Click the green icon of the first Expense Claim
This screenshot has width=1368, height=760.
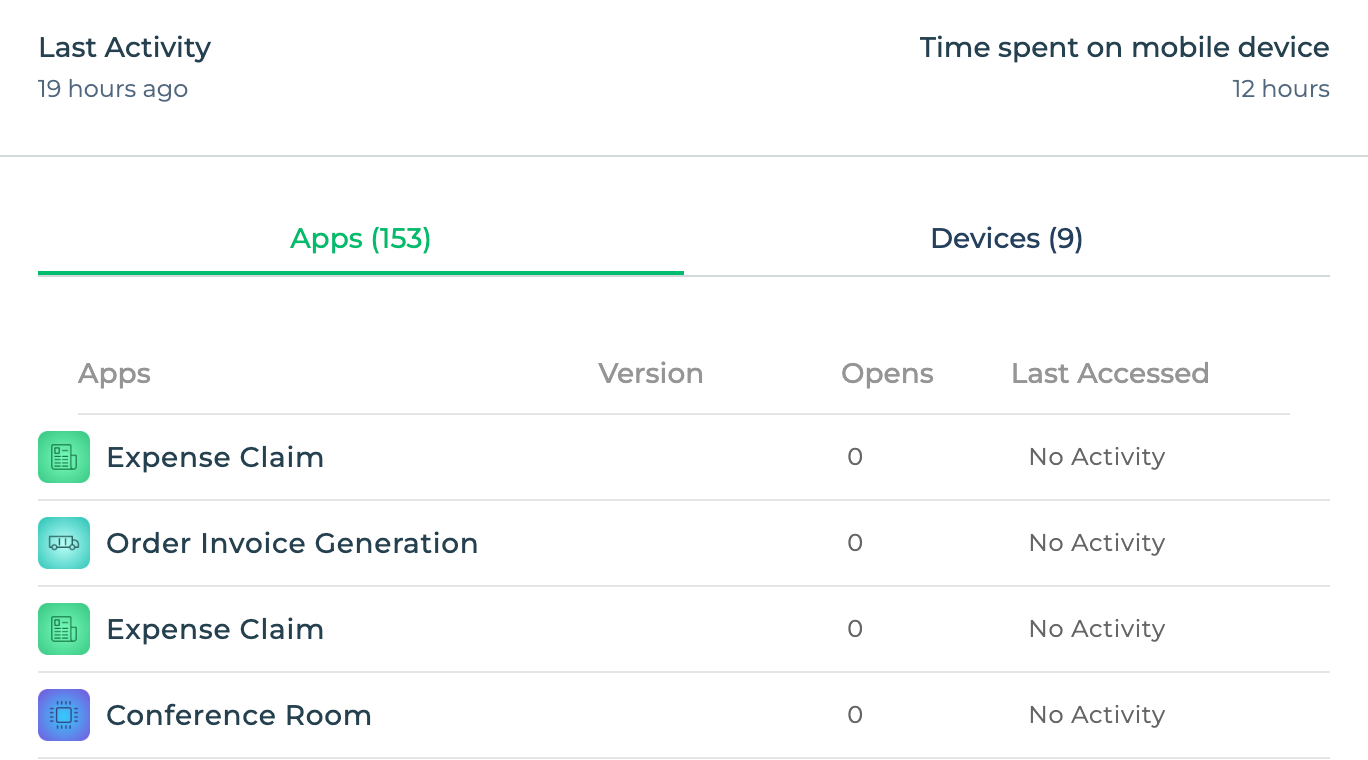(x=64, y=457)
